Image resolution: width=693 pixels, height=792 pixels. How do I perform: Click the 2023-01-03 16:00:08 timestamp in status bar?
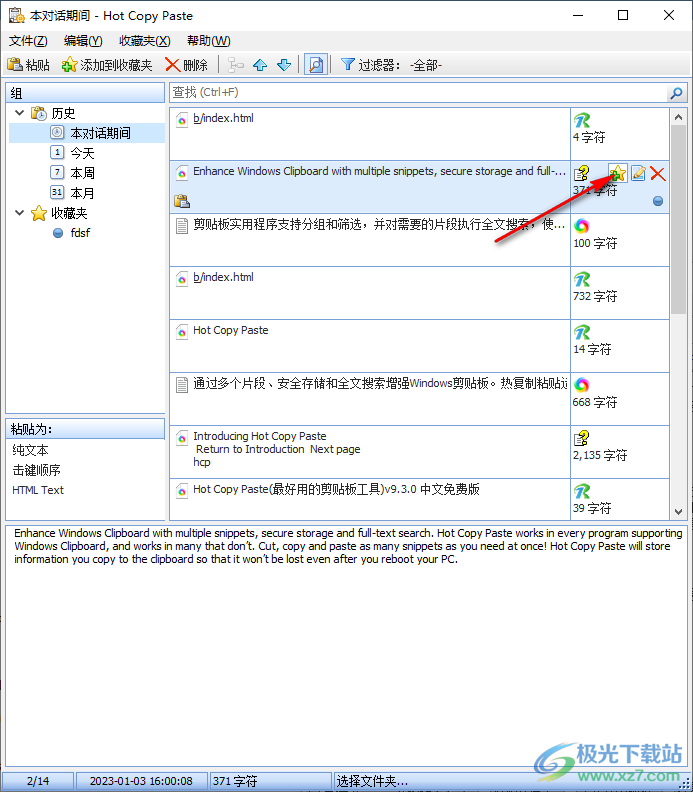click(141, 781)
